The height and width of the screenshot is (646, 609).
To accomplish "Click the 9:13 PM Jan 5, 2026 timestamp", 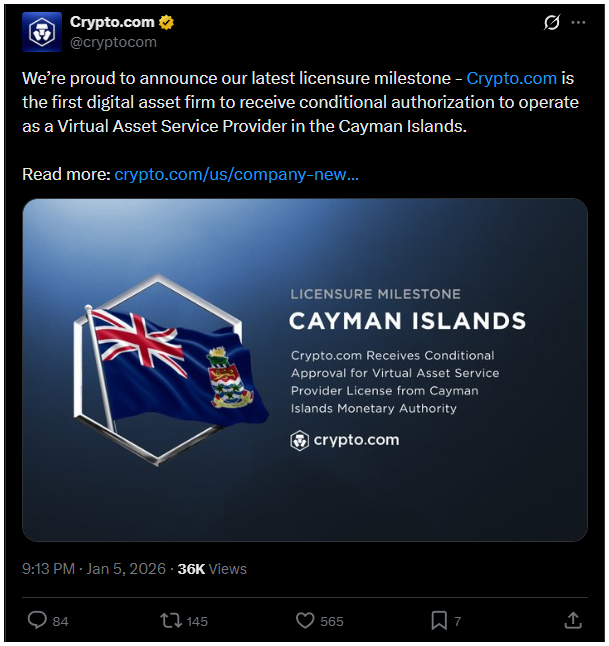I will coord(93,568).
